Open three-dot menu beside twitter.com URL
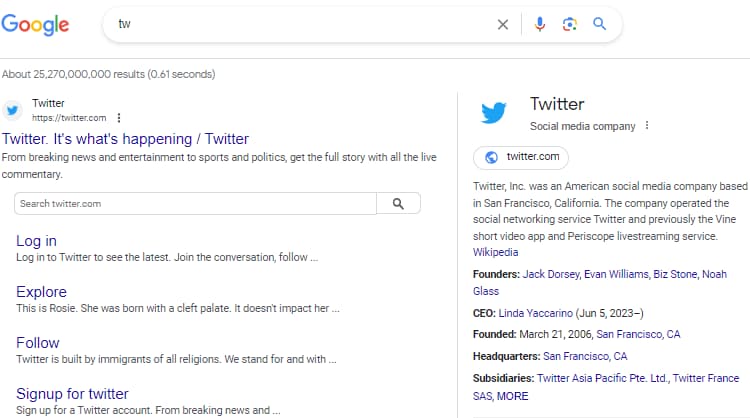Viewport: 750px width, 418px height. pos(120,118)
